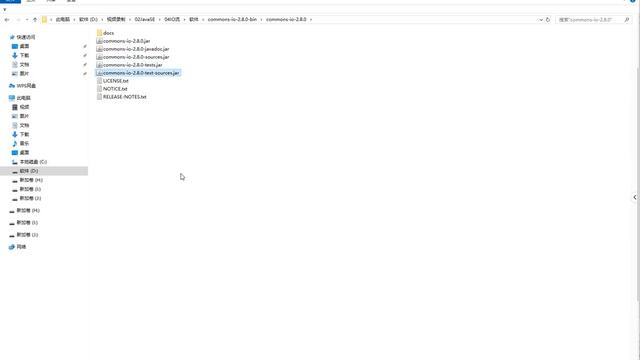The width and height of the screenshot is (640, 360).
Task: Open 图片 Pictures under This PC
Action: coord(20,116)
